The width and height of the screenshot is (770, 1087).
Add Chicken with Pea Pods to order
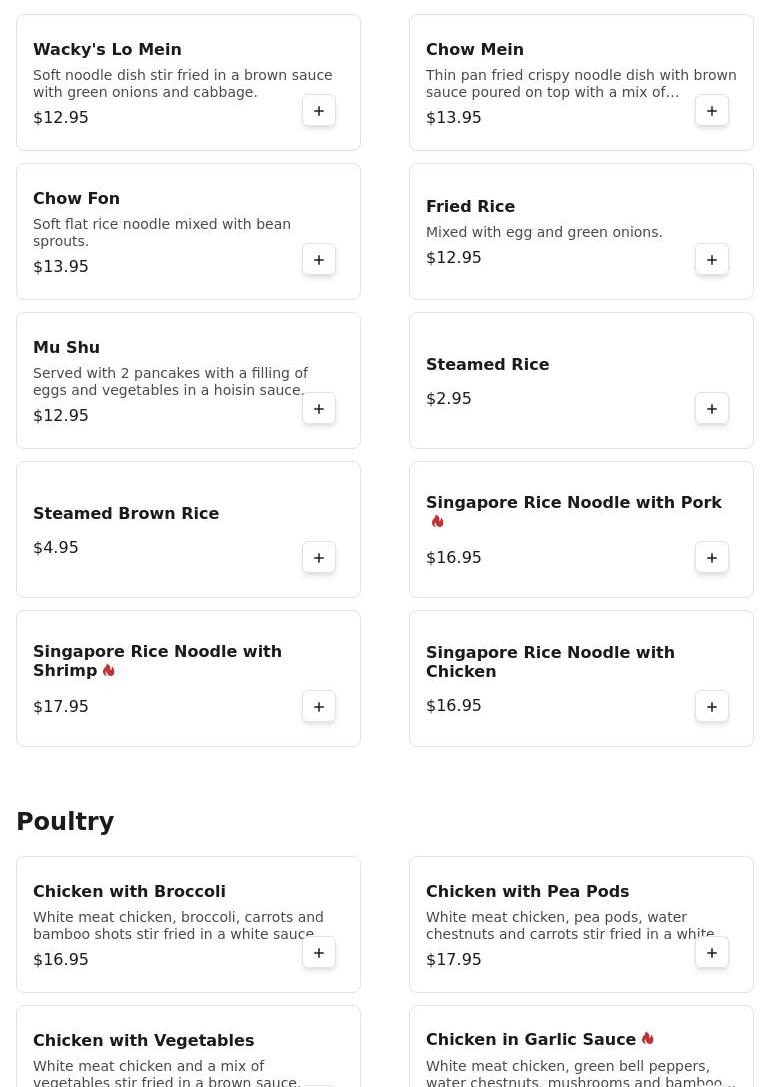(712, 953)
